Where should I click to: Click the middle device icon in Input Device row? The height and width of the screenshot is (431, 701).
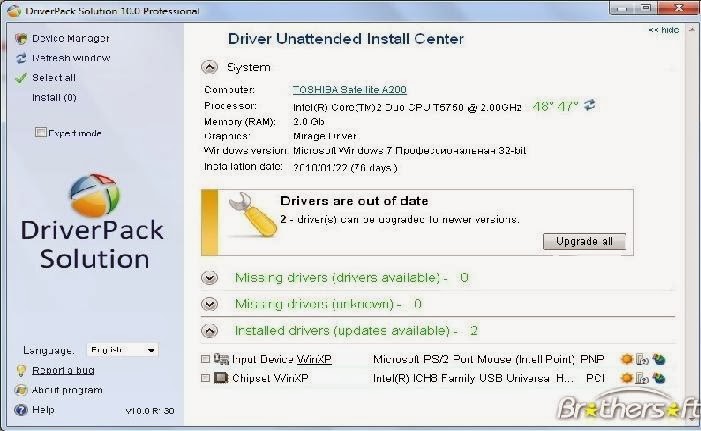[642, 359]
